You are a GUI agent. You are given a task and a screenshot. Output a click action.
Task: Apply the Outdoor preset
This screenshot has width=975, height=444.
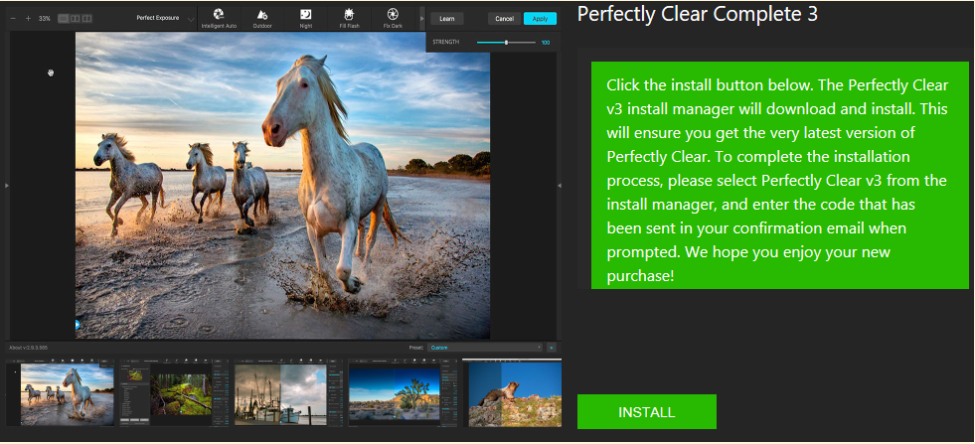tap(262, 19)
